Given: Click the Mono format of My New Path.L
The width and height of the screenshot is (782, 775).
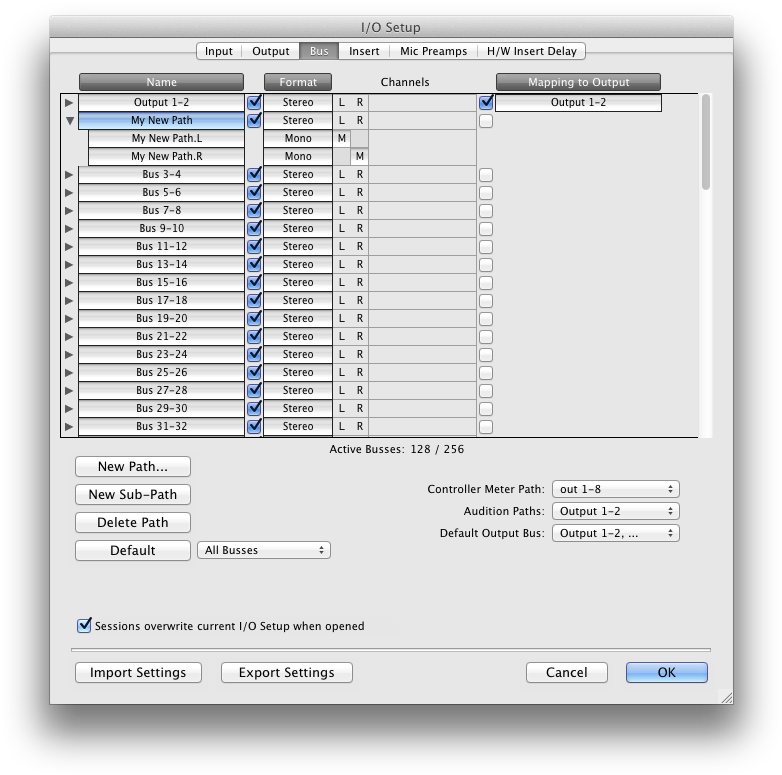Looking at the screenshot, I should coord(298,138).
